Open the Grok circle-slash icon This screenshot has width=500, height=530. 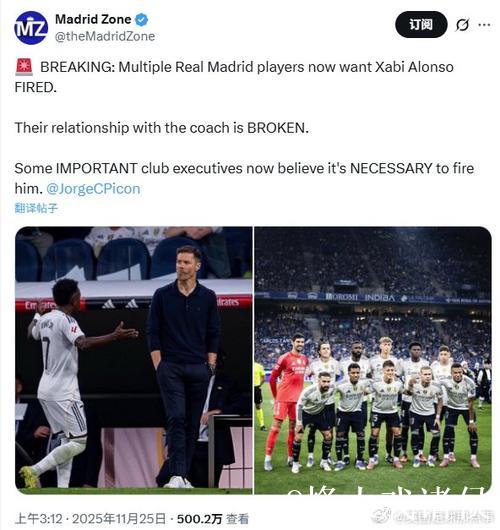pyautogui.click(x=462, y=25)
